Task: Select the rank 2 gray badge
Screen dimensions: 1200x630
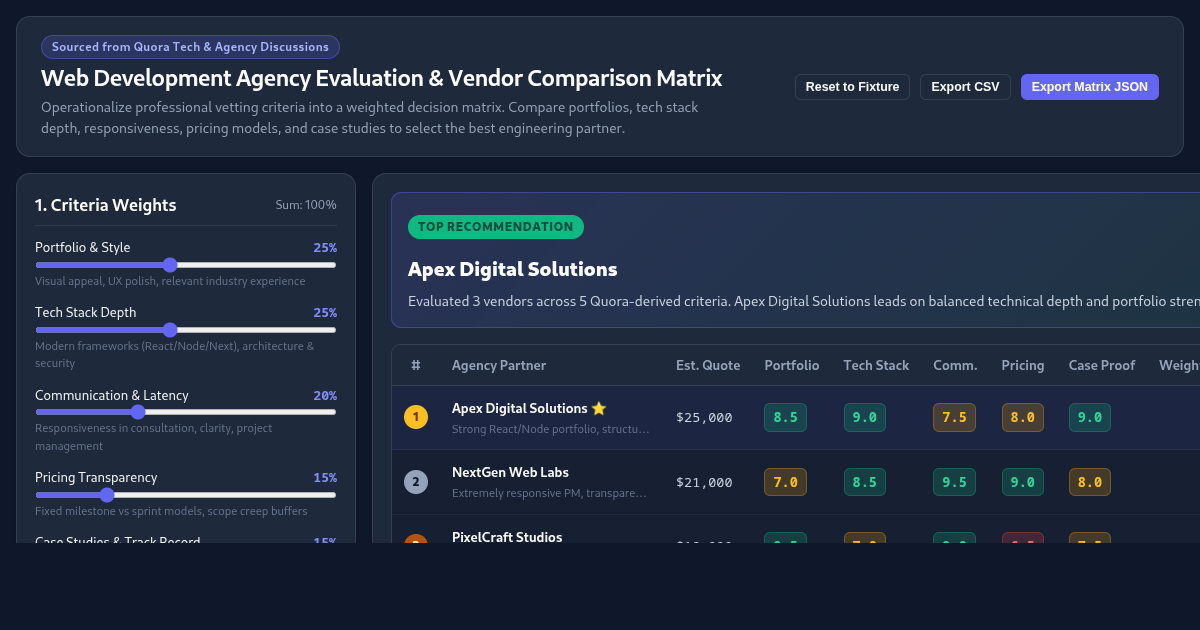Action: [416, 482]
